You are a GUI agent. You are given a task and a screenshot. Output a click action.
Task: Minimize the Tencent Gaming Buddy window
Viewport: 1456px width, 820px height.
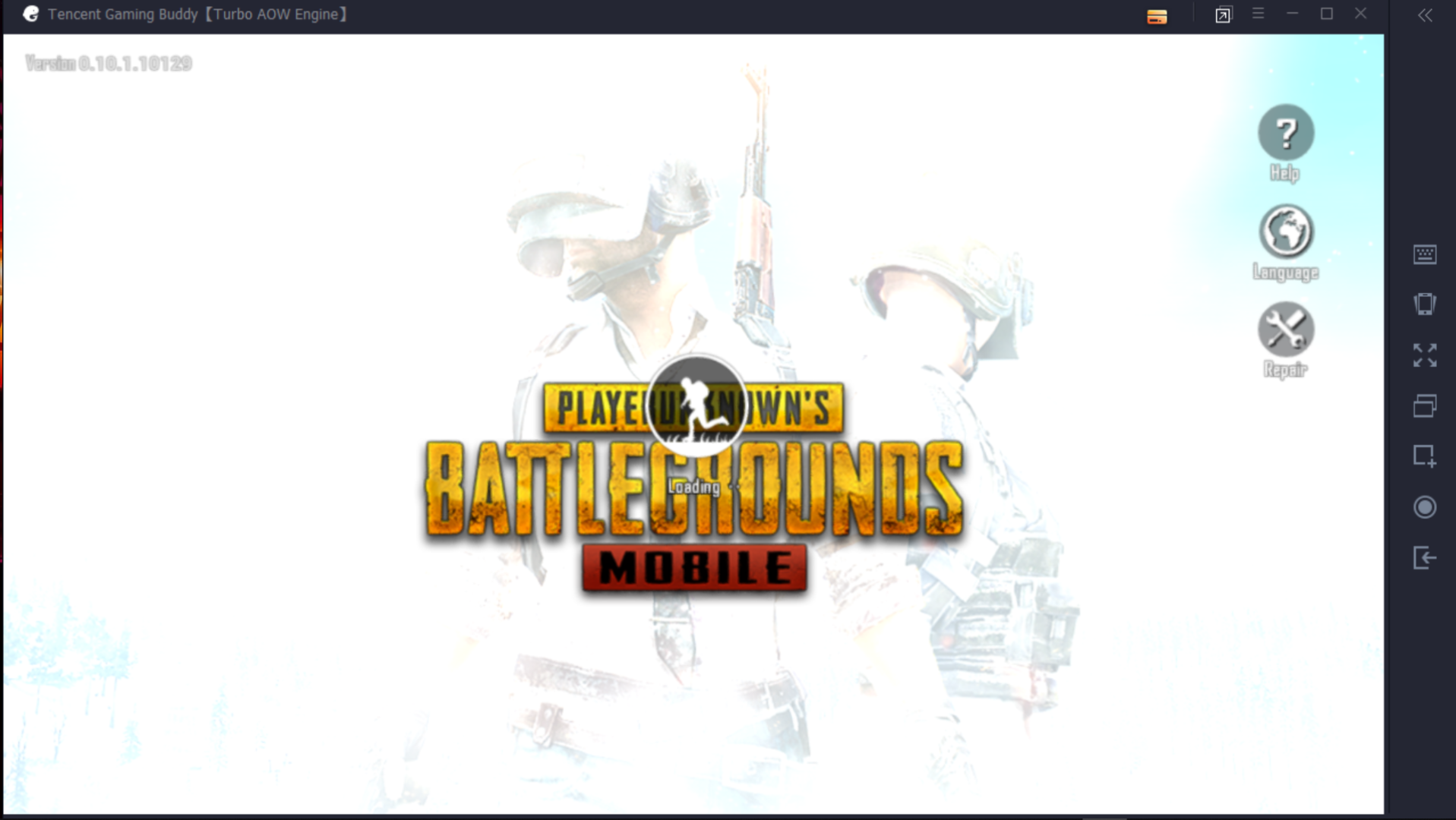click(x=1293, y=14)
